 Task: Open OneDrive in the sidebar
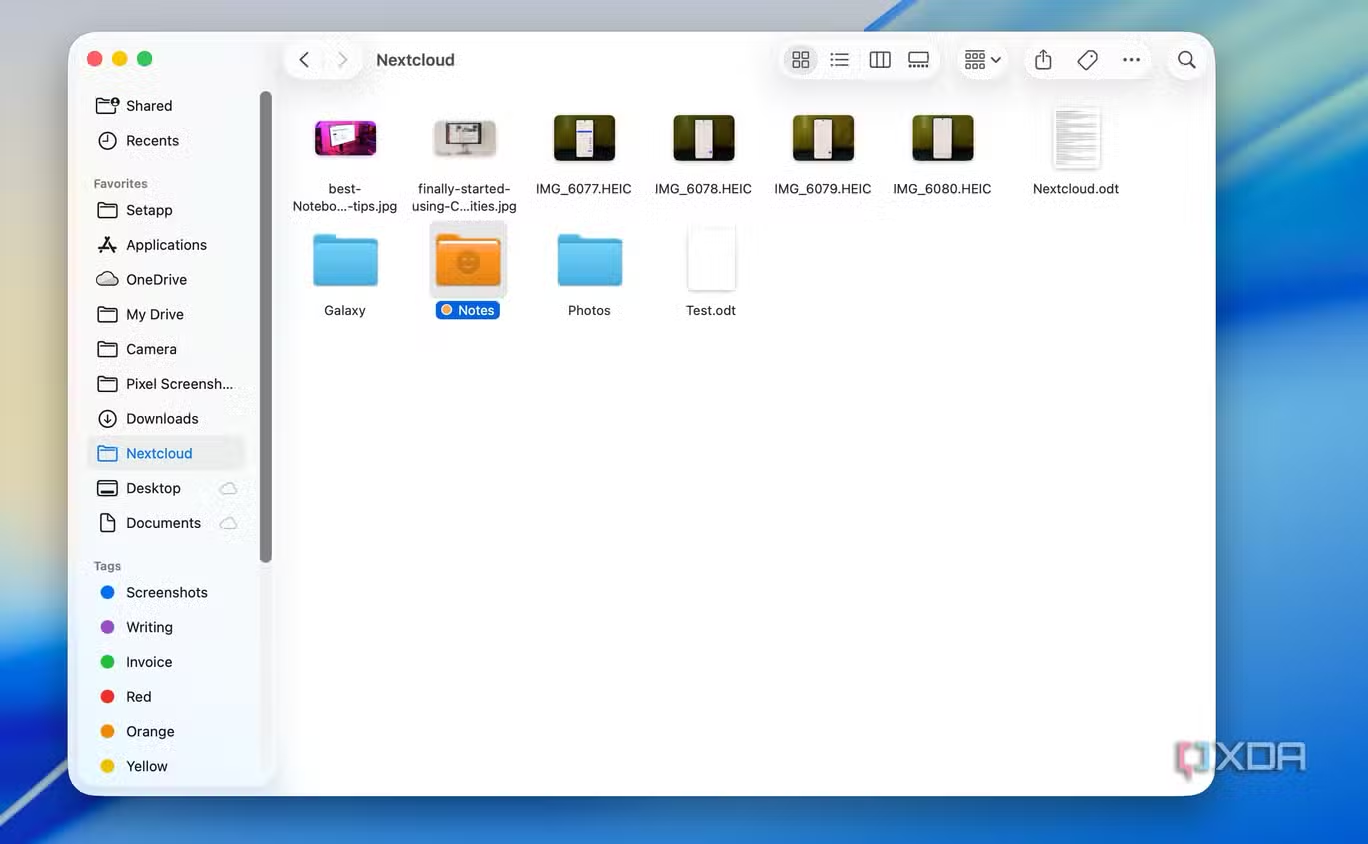pos(166,280)
